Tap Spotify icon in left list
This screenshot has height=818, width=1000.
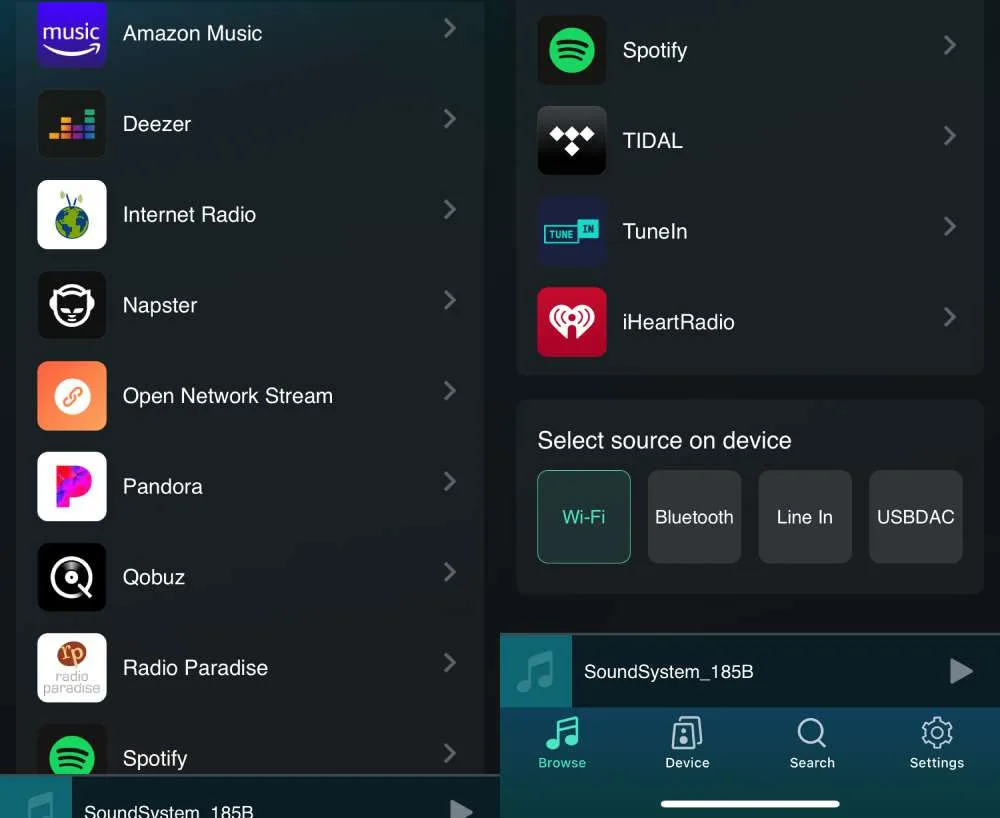click(x=71, y=750)
